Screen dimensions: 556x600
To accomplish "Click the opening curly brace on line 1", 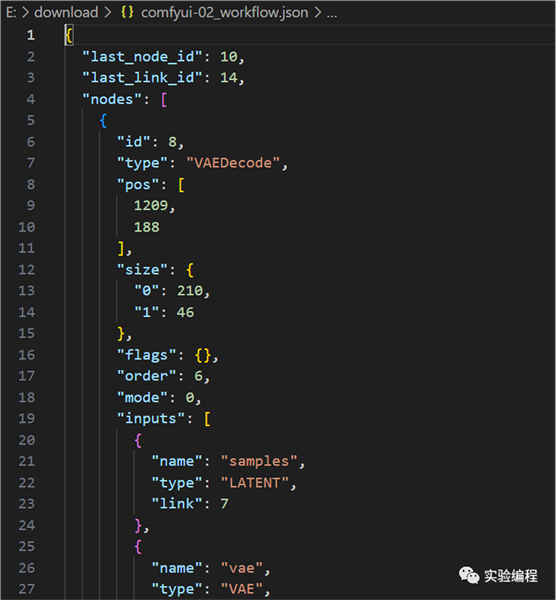I will click(x=69, y=36).
